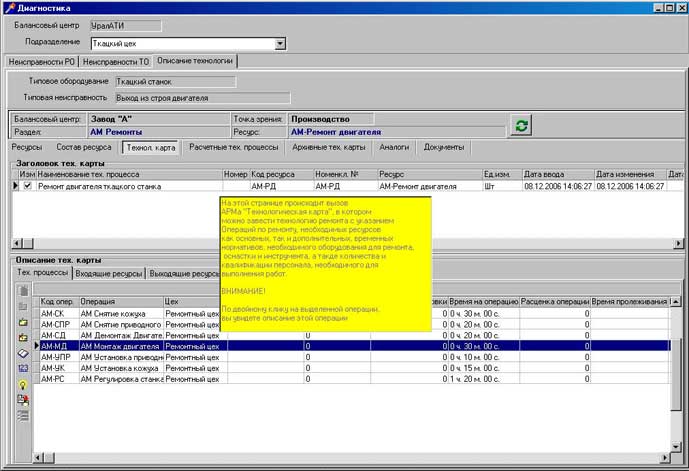Click the Время на операцию column header
The image size is (689, 471).
coord(484,302)
